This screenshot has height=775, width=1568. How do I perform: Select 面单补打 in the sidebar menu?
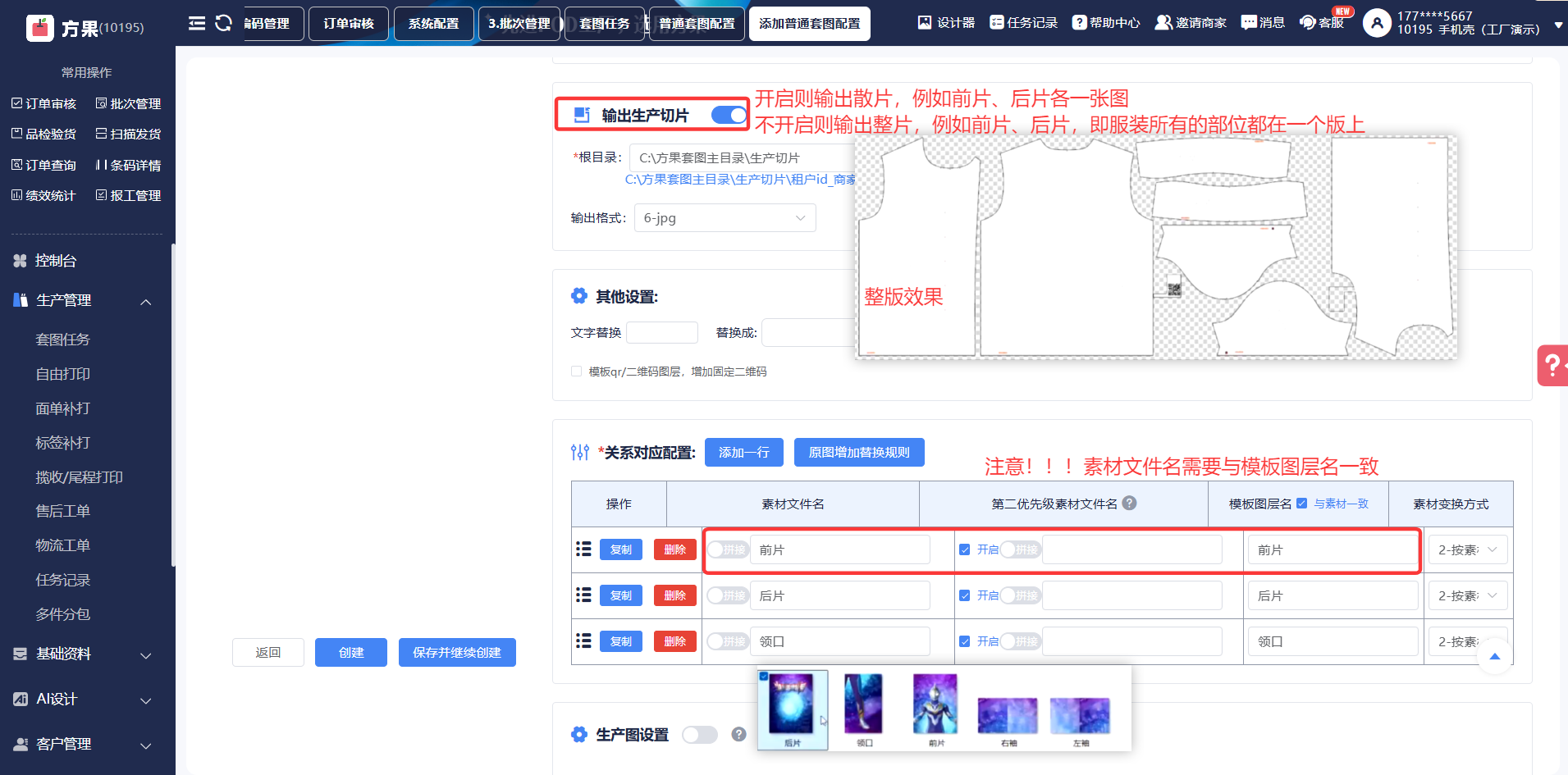(63, 408)
